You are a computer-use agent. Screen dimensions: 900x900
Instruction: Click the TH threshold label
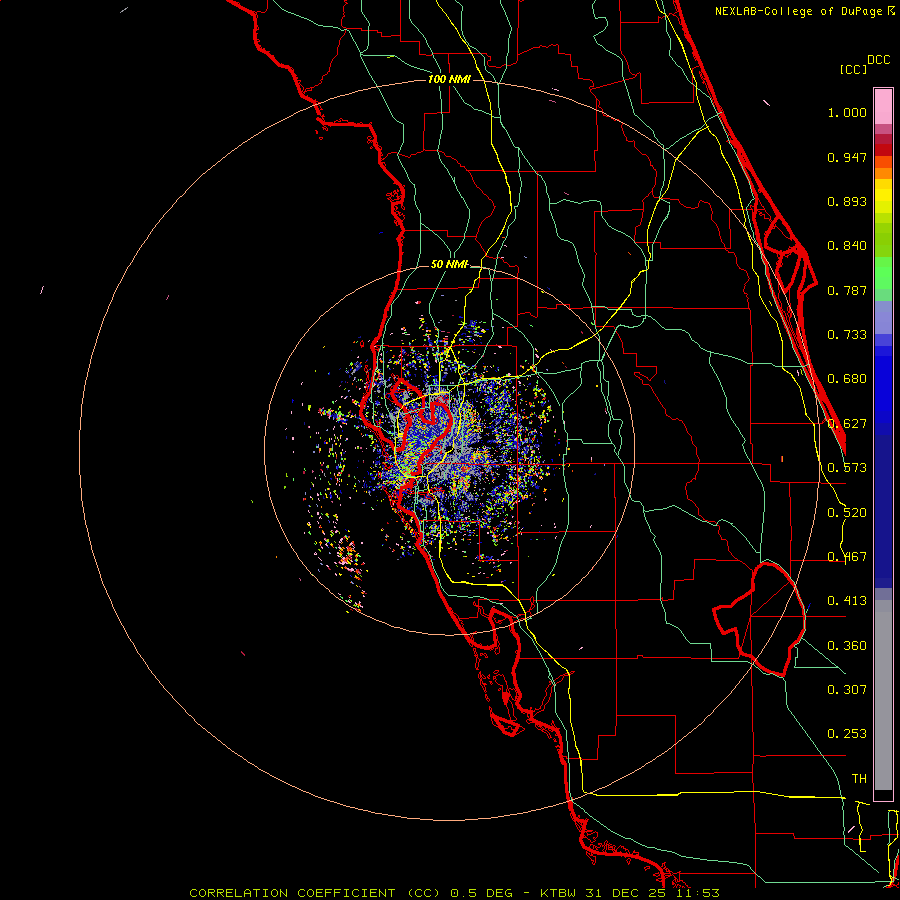pos(859,779)
